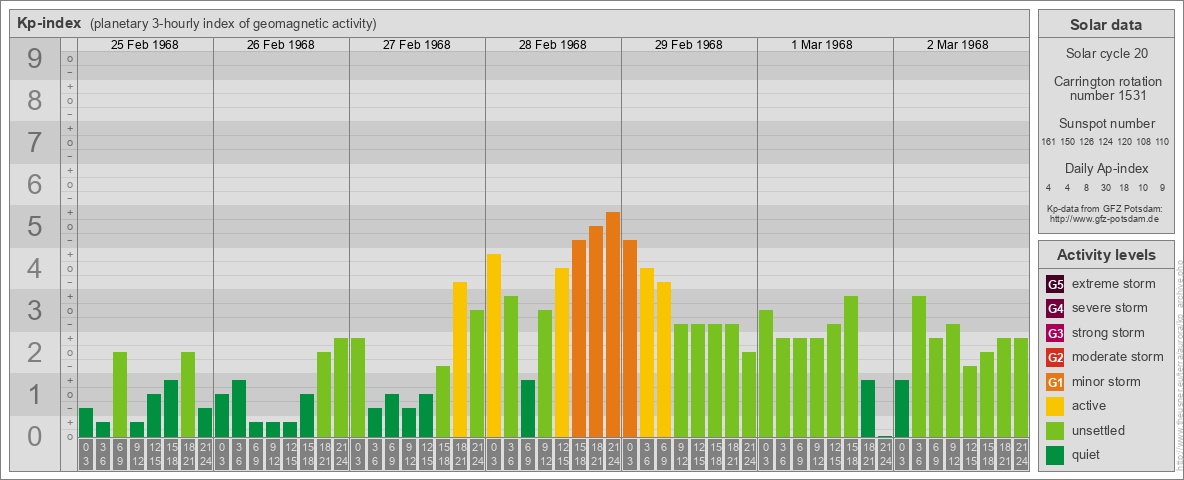Click the 25 Feb 1968 date header
The height and width of the screenshot is (480, 1184).
pyautogui.click(x=145, y=45)
